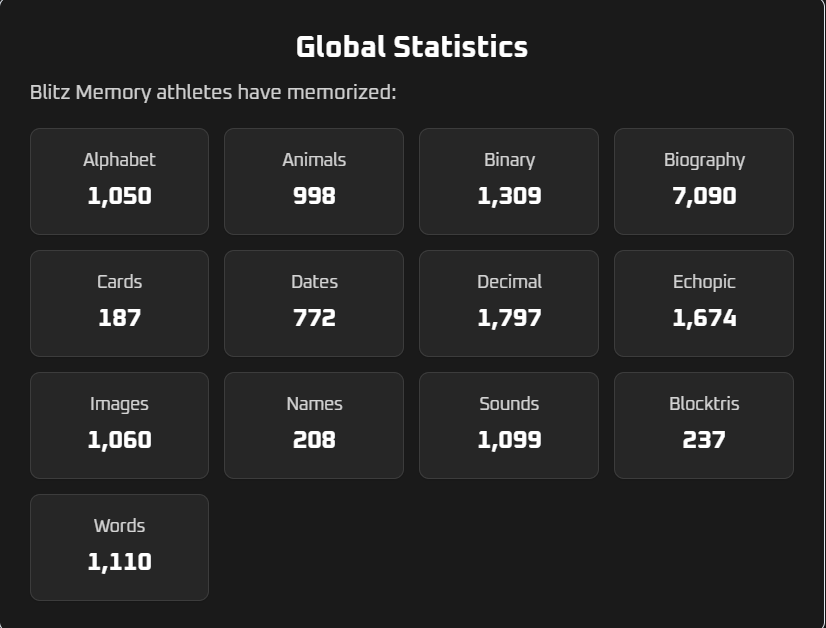Screen dimensions: 826x628
Task: Click the Alphabet statistics card
Action: (119, 180)
